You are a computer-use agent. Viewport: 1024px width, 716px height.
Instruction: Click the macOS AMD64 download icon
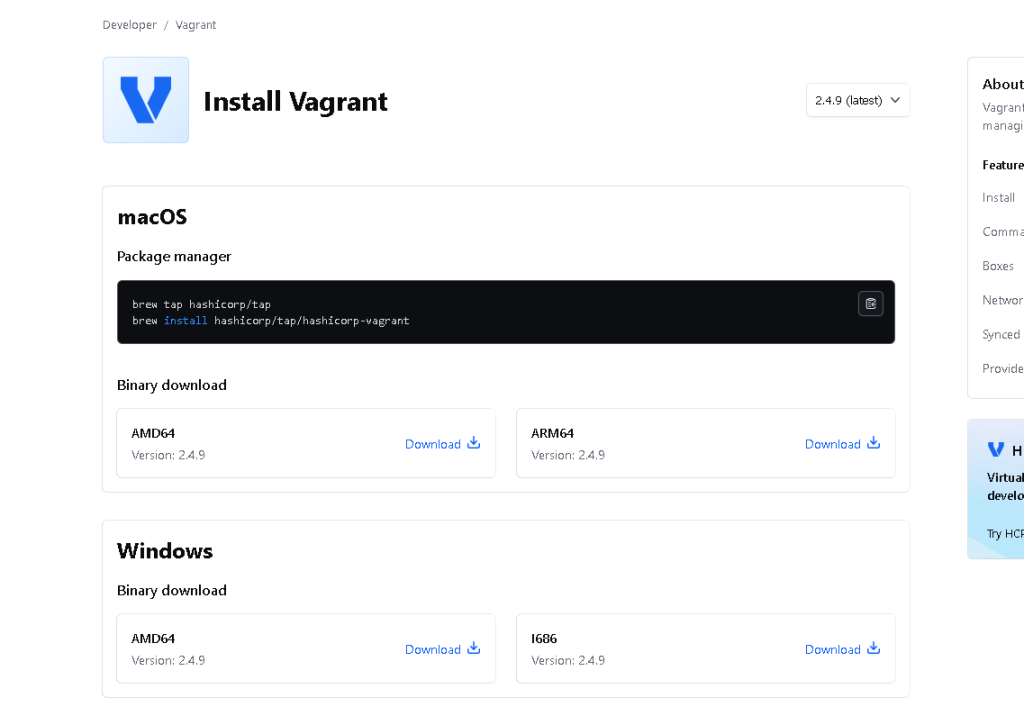click(474, 443)
